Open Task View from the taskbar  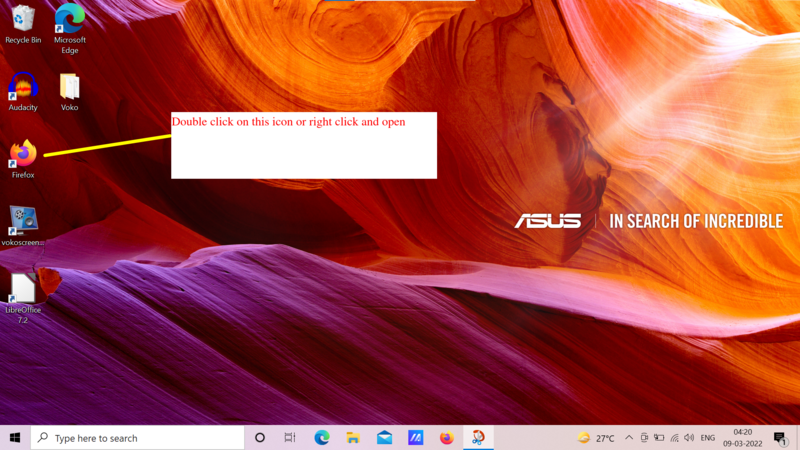pyautogui.click(x=290, y=438)
